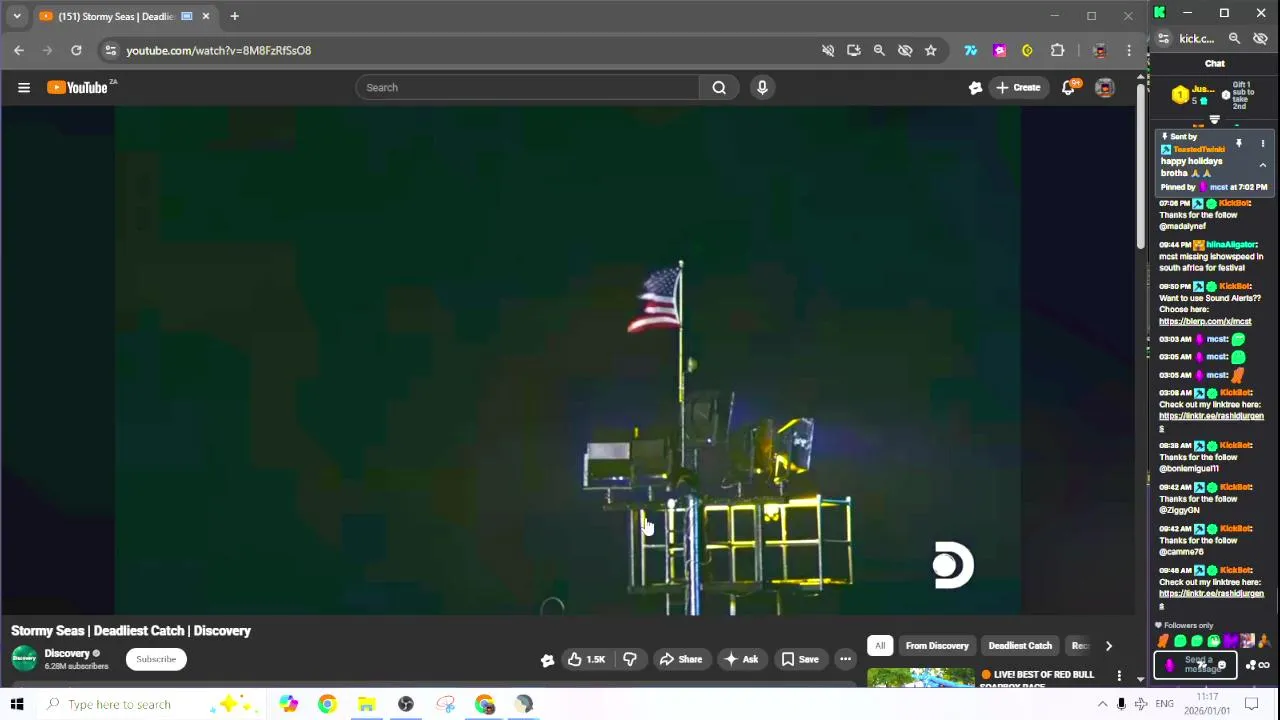
Task: Open Kick window site settings icon
Action: tap(1164, 39)
